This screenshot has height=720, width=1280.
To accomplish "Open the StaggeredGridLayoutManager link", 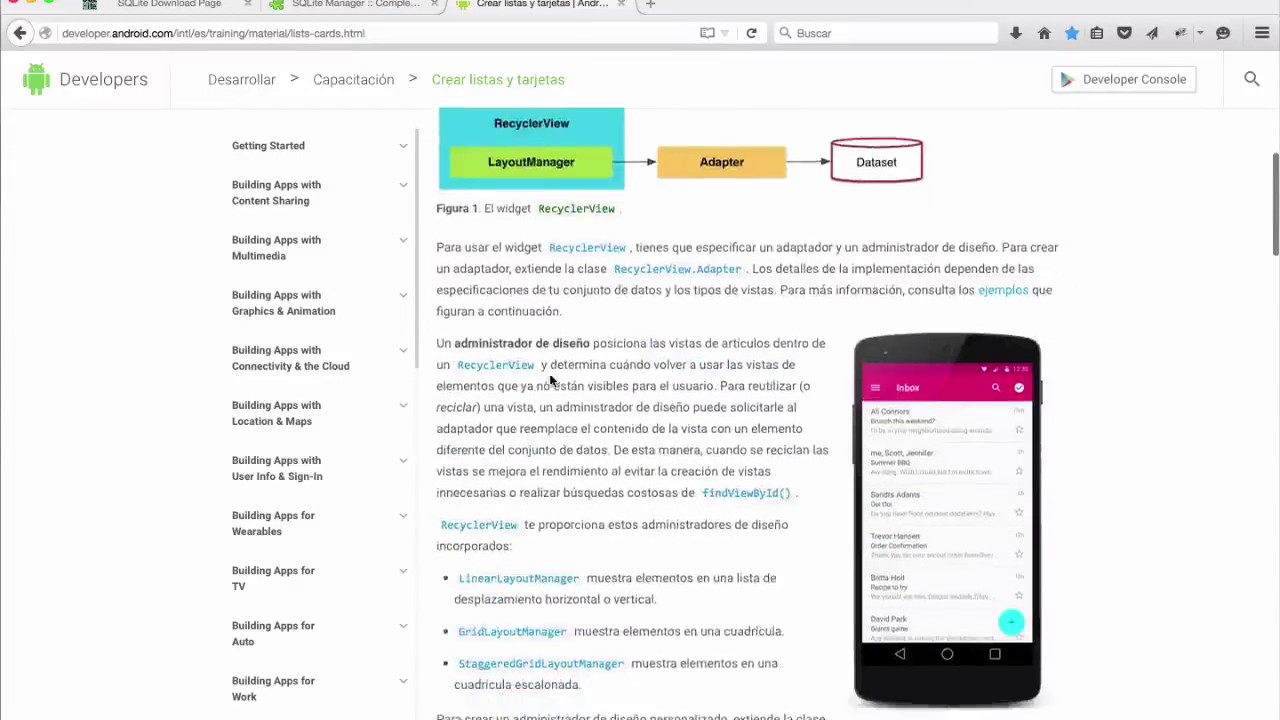I will 541,663.
